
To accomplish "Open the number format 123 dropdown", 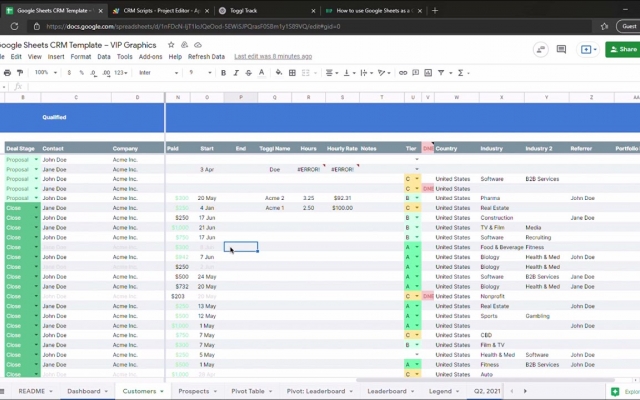I will pyautogui.click(x=120, y=73).
